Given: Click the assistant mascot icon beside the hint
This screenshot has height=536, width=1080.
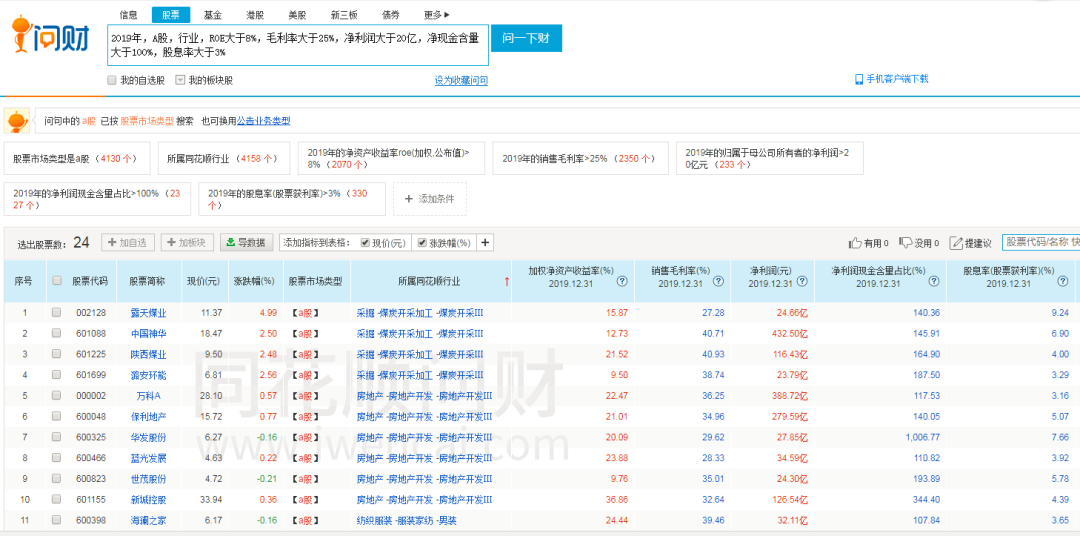Looking at the screenshot, I should (x=17, y=121).
